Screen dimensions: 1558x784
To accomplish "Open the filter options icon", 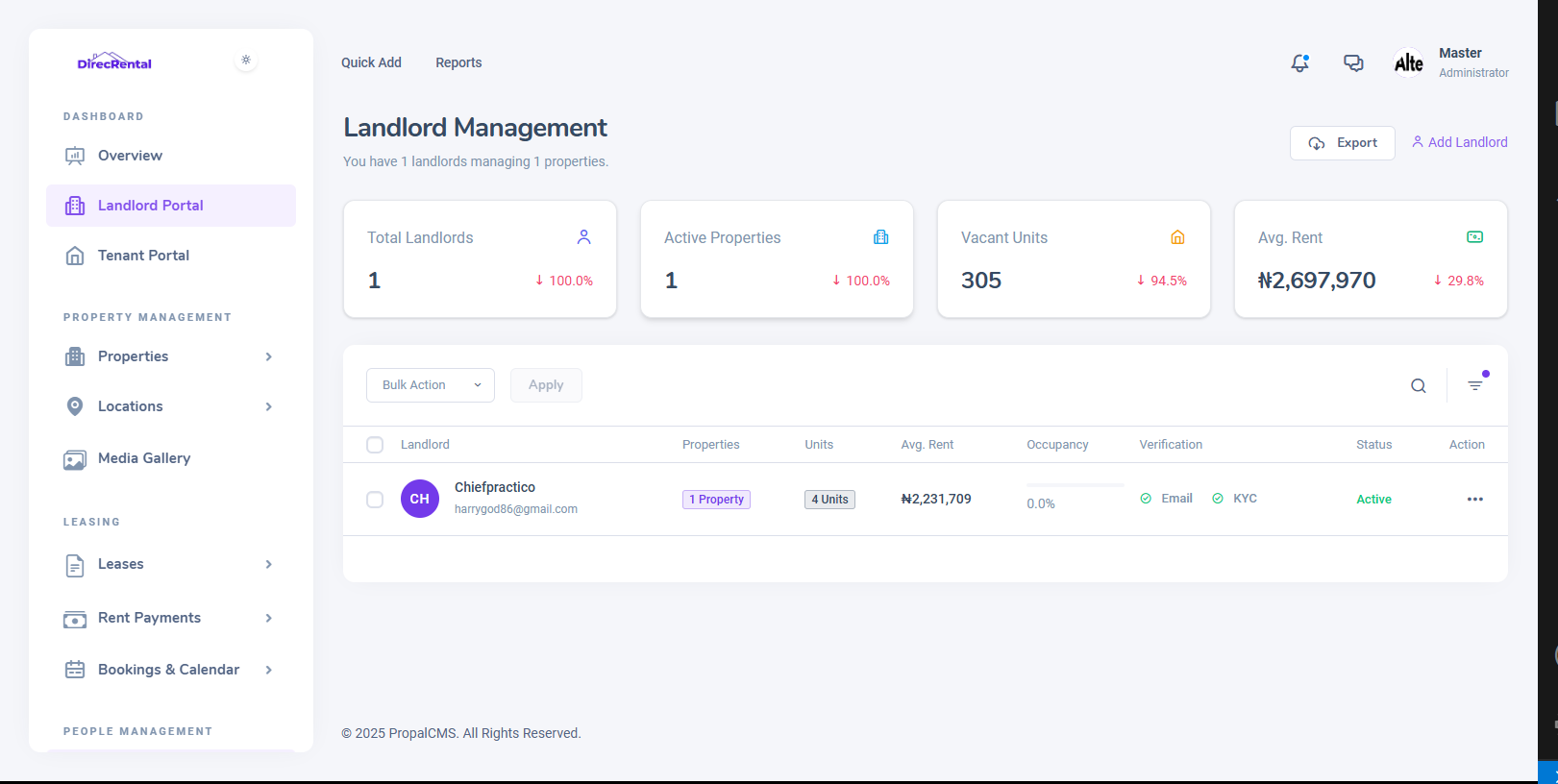I will tap(1475, 385).
